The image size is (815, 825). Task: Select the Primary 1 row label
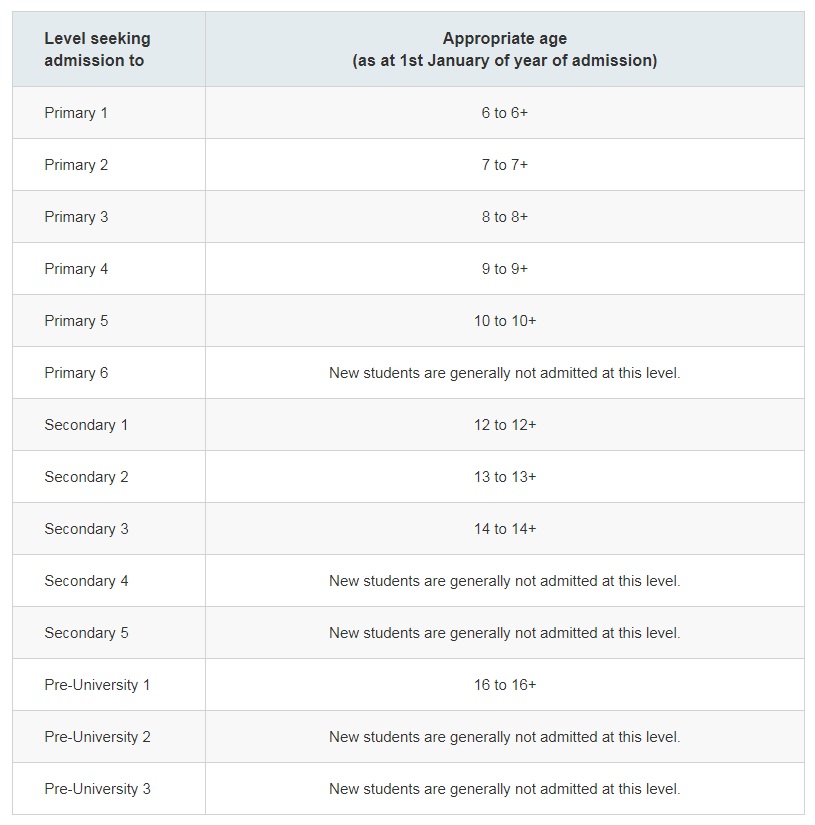(76, 113)
